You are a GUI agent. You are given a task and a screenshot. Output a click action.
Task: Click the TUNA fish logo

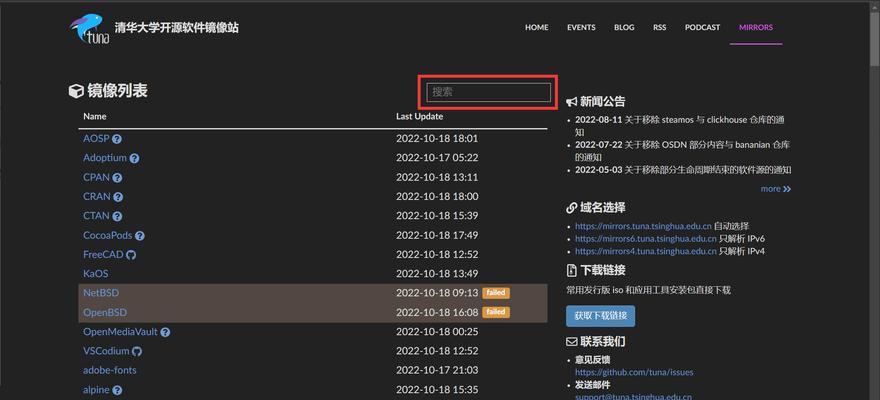(89, 29)
